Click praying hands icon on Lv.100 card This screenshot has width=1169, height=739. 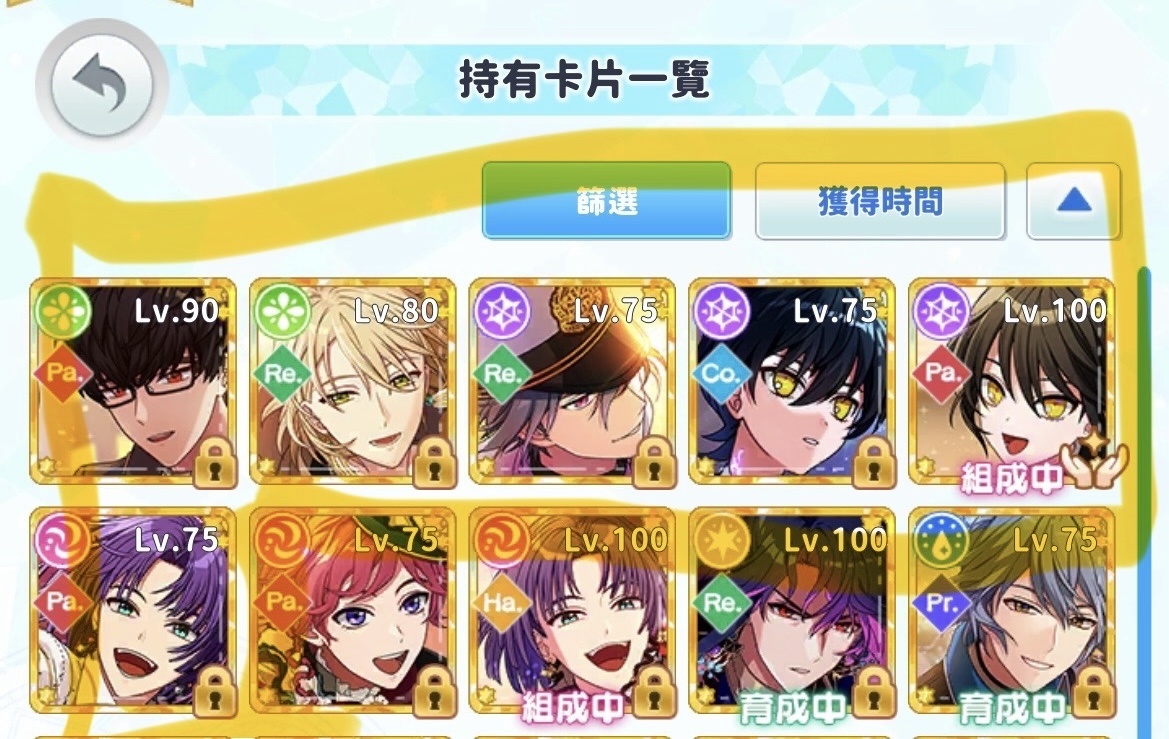[1094, 461]
